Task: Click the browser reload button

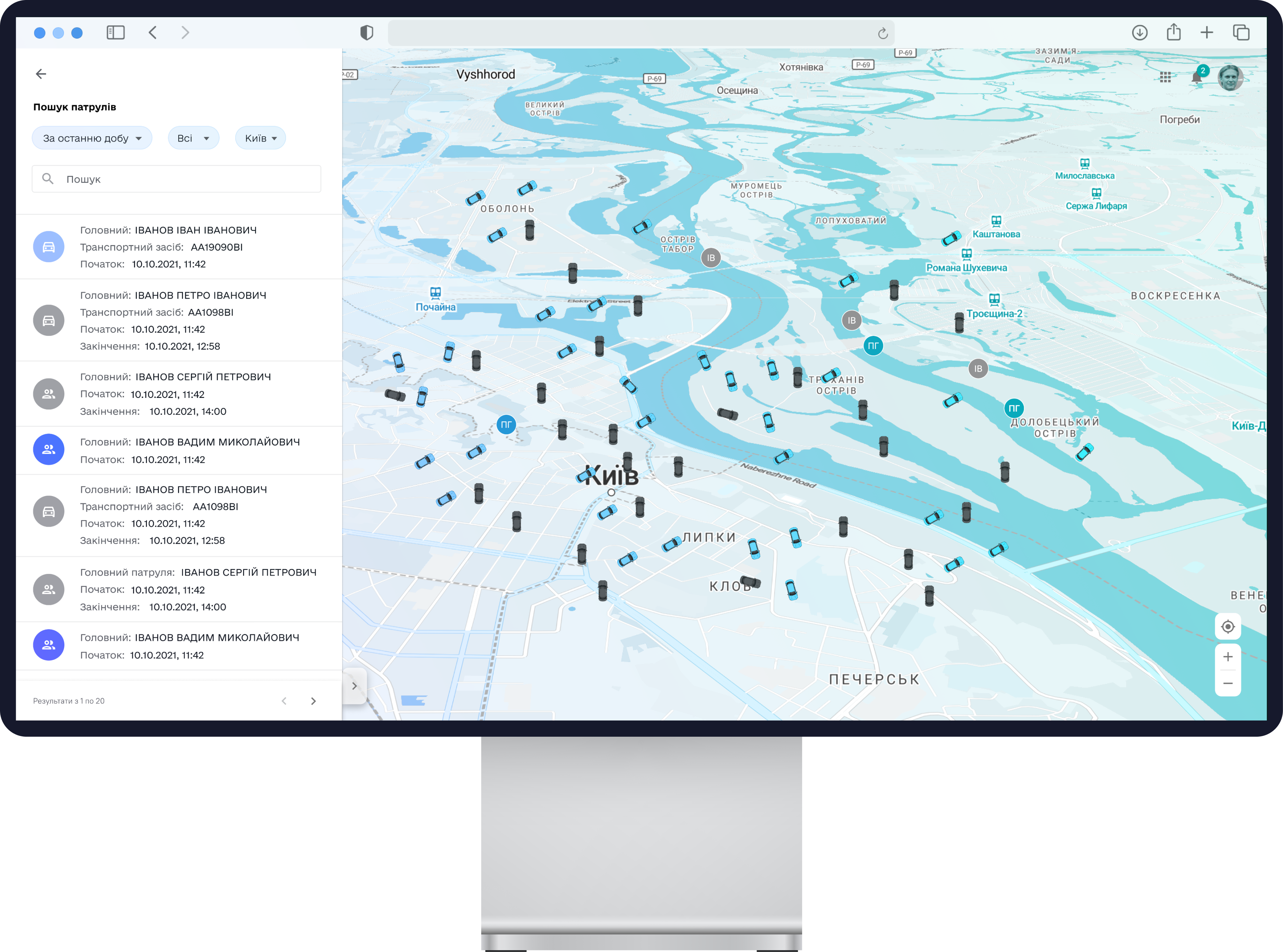Action: click(882, 33)
